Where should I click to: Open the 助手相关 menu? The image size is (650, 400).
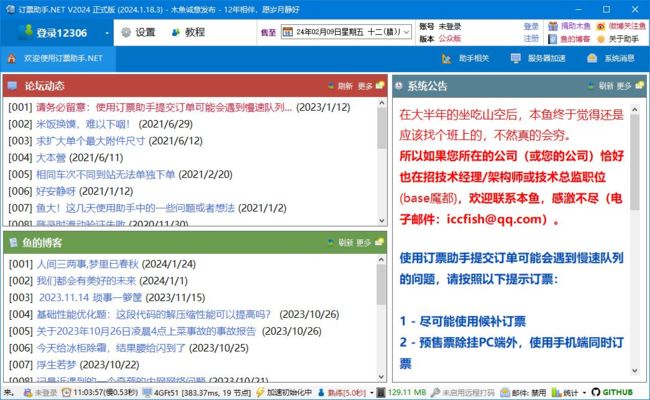click(x=465, y=58)
